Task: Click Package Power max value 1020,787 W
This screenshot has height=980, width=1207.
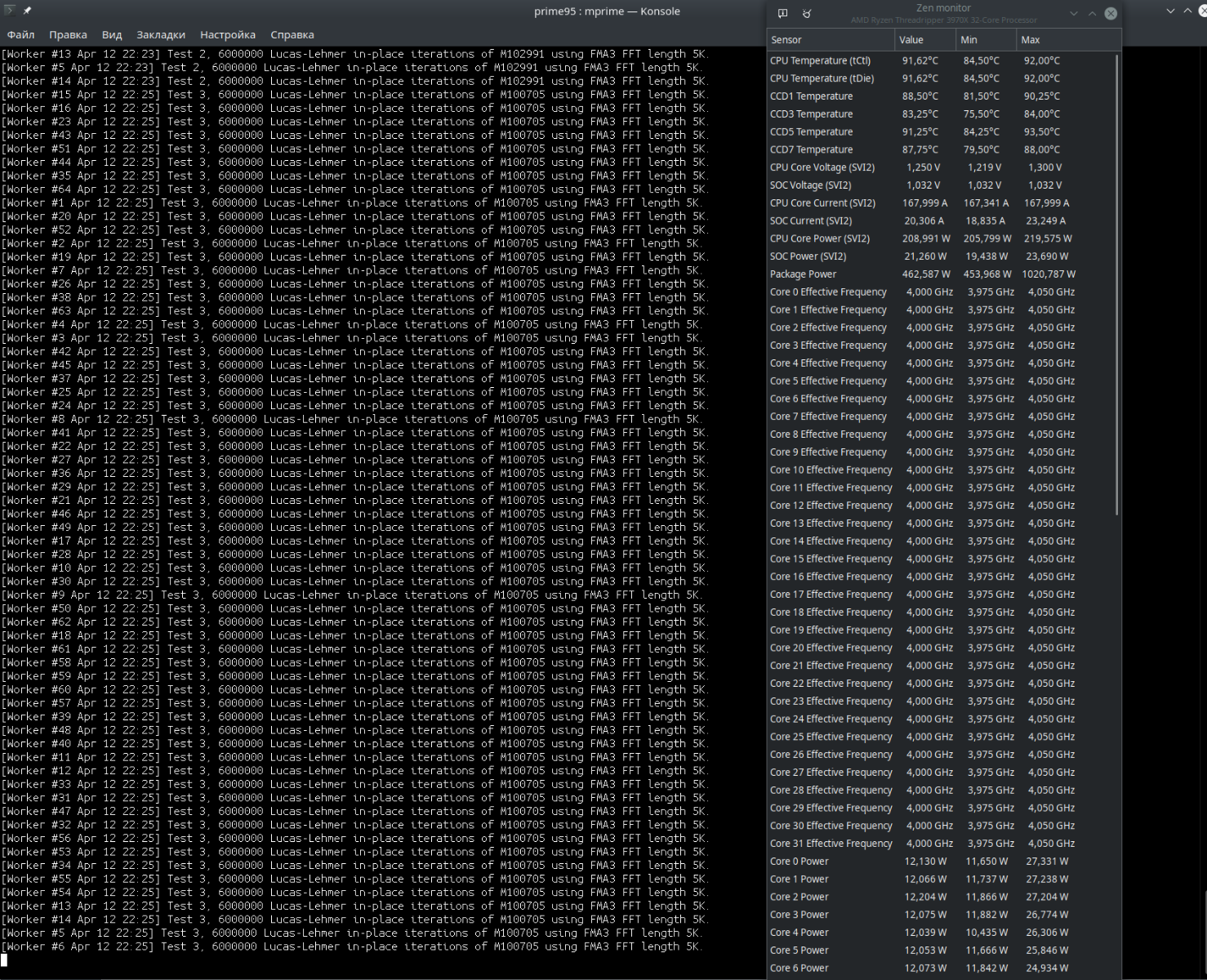Action: tap(1049, 274)
